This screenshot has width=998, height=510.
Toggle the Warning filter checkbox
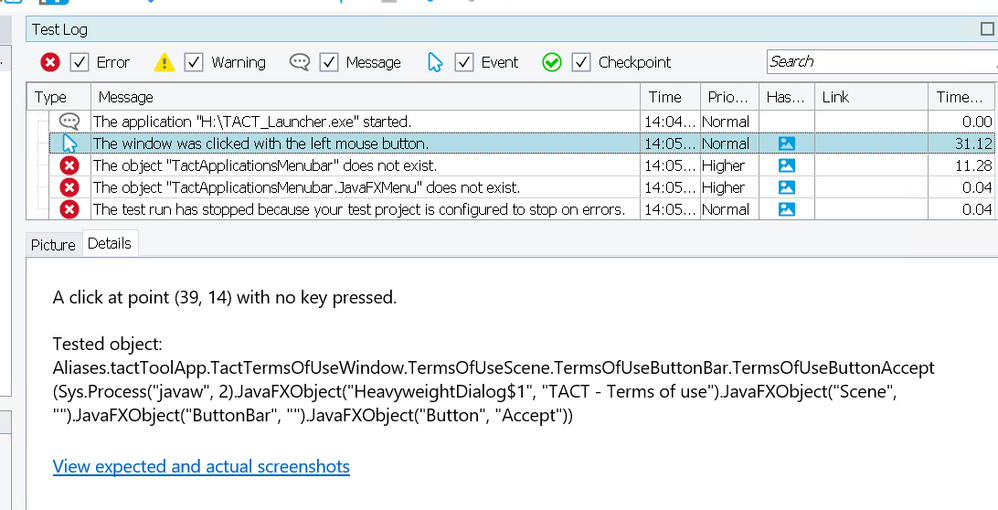[195, 62]
